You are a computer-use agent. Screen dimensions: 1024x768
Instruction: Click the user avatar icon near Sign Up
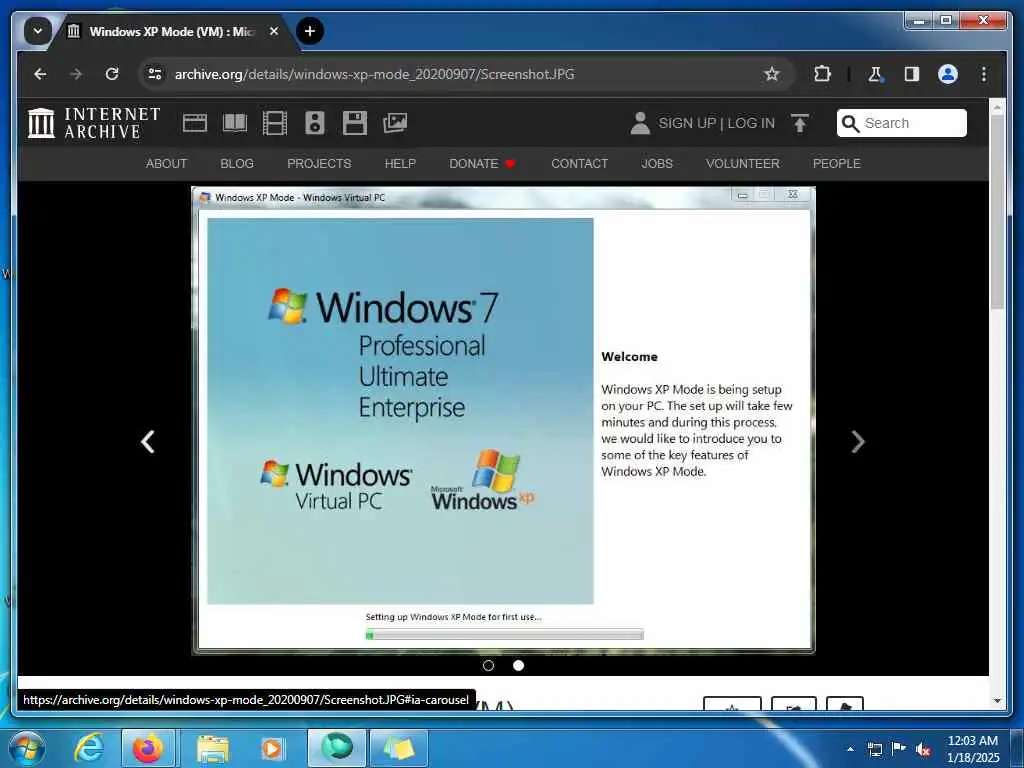tap(640, 123)
